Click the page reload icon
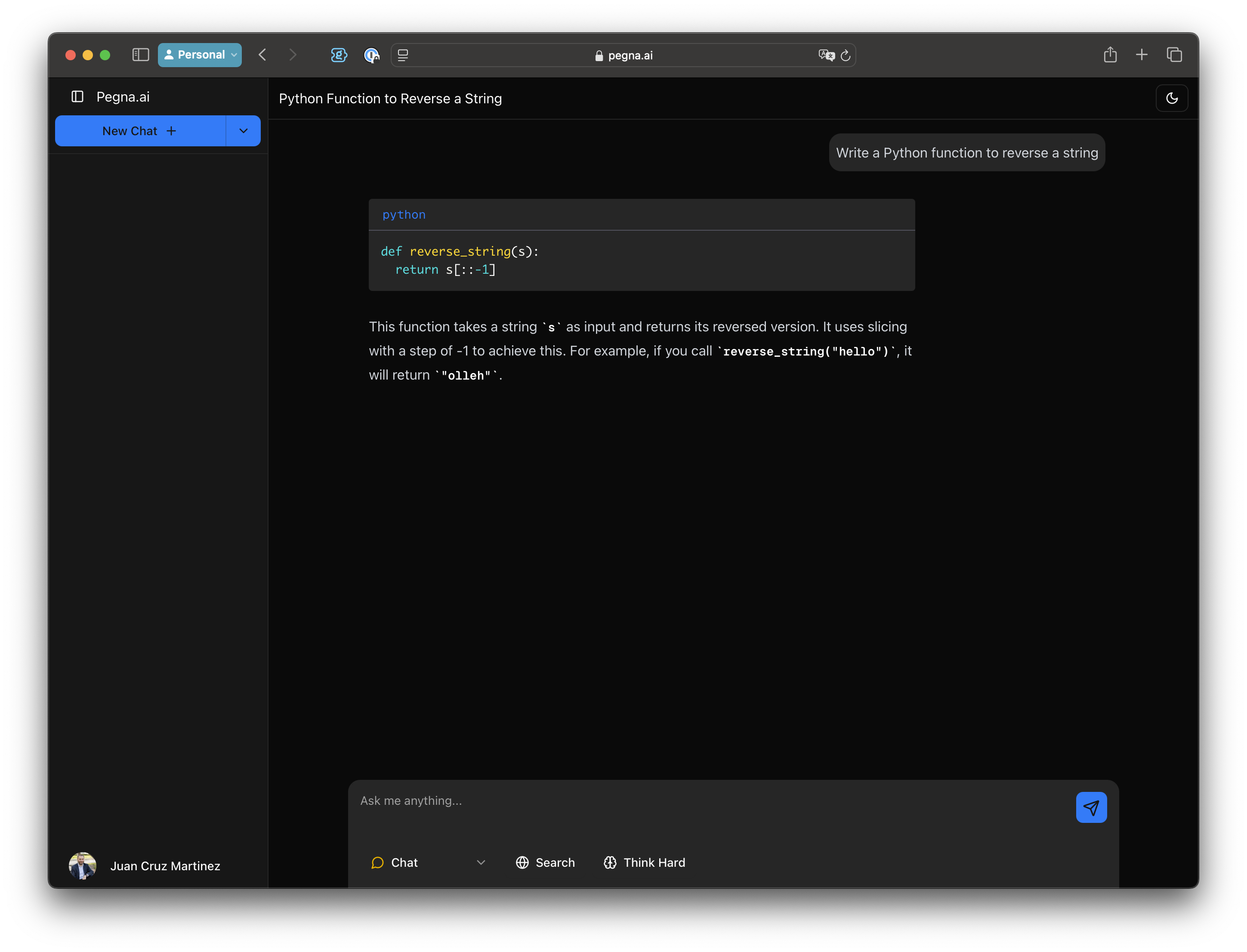 (845, 56)
